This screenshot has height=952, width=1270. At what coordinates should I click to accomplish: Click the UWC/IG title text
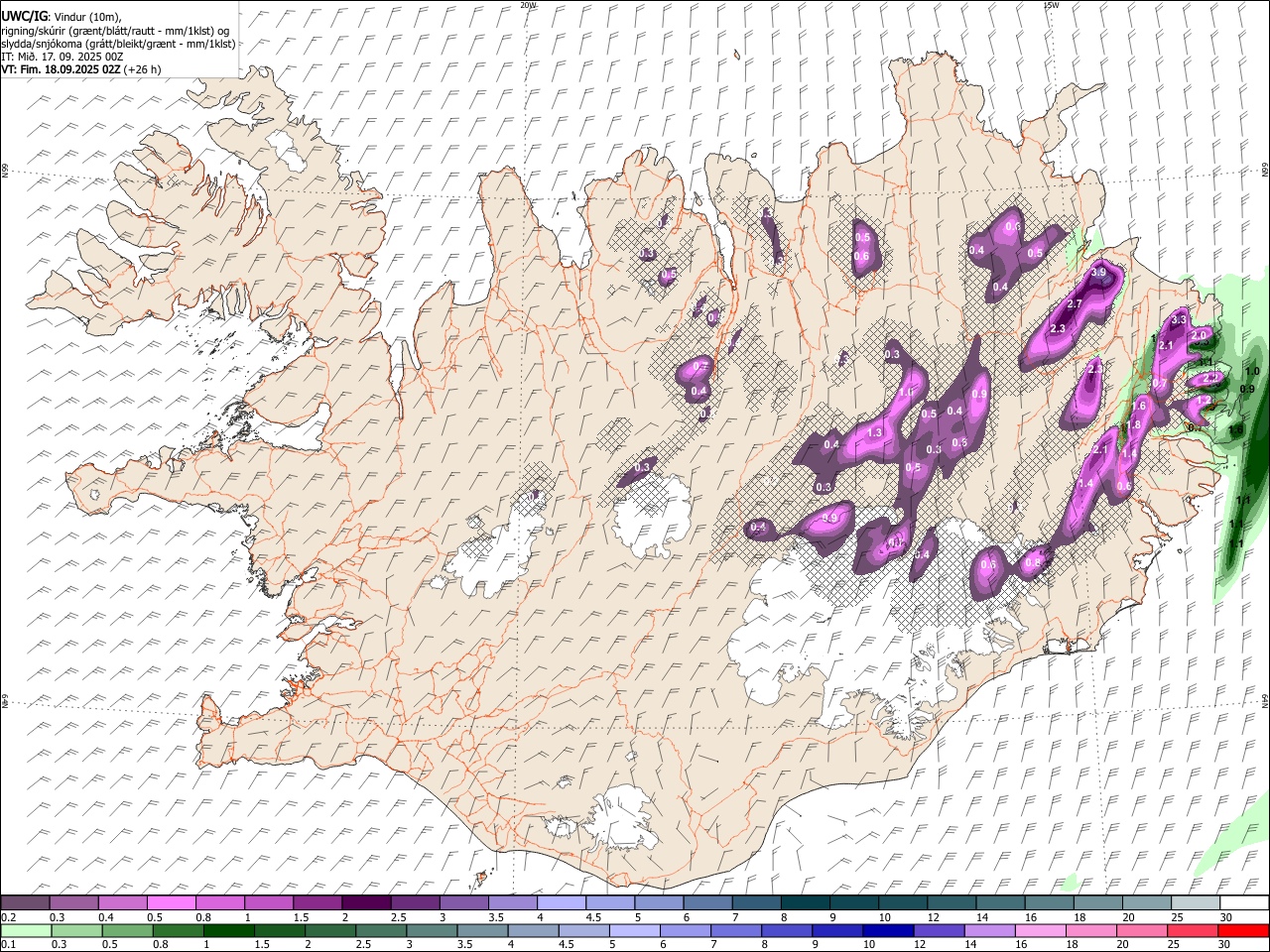tap(25, 16)
